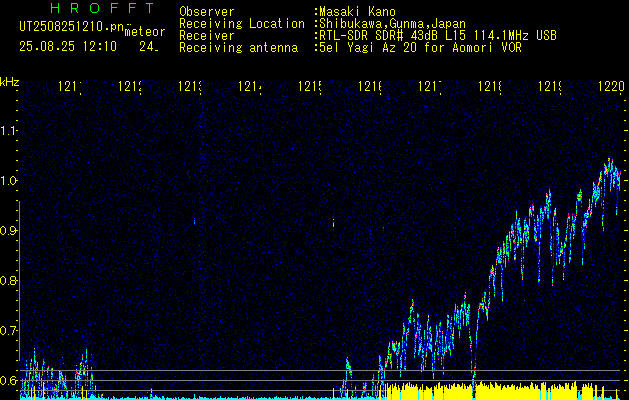The width and height of the screenshot is (629, 400).
Task: Click Shibukawa,Gunma,Japan location text
Action: click(392, 24)
